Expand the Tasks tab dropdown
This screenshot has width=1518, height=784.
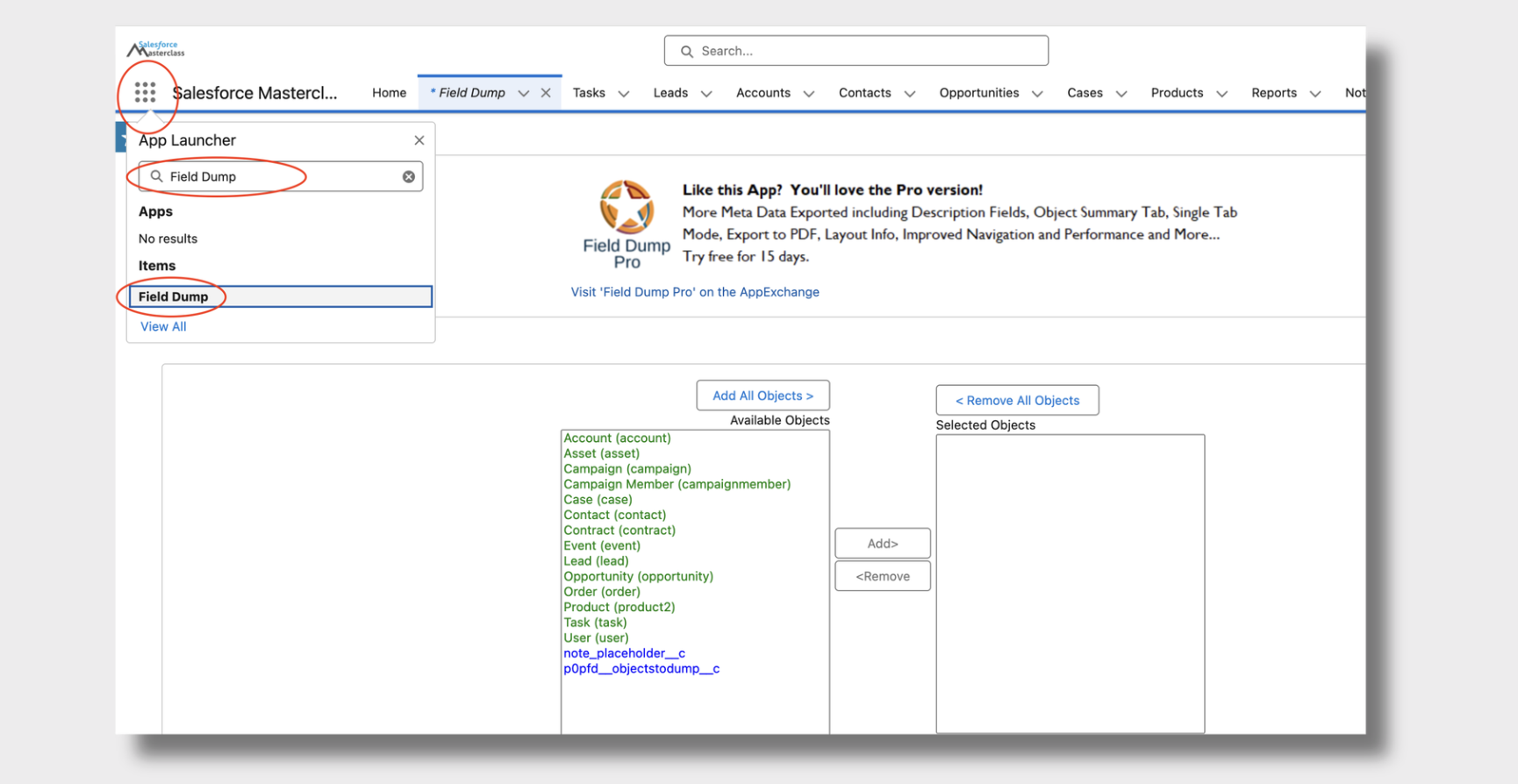click(x=624, y=94)
